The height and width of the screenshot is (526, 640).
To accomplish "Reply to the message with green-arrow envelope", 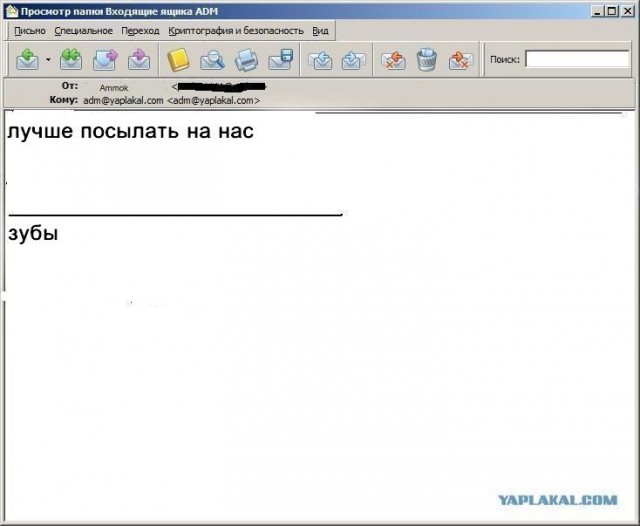I will [x=27, y=60].
